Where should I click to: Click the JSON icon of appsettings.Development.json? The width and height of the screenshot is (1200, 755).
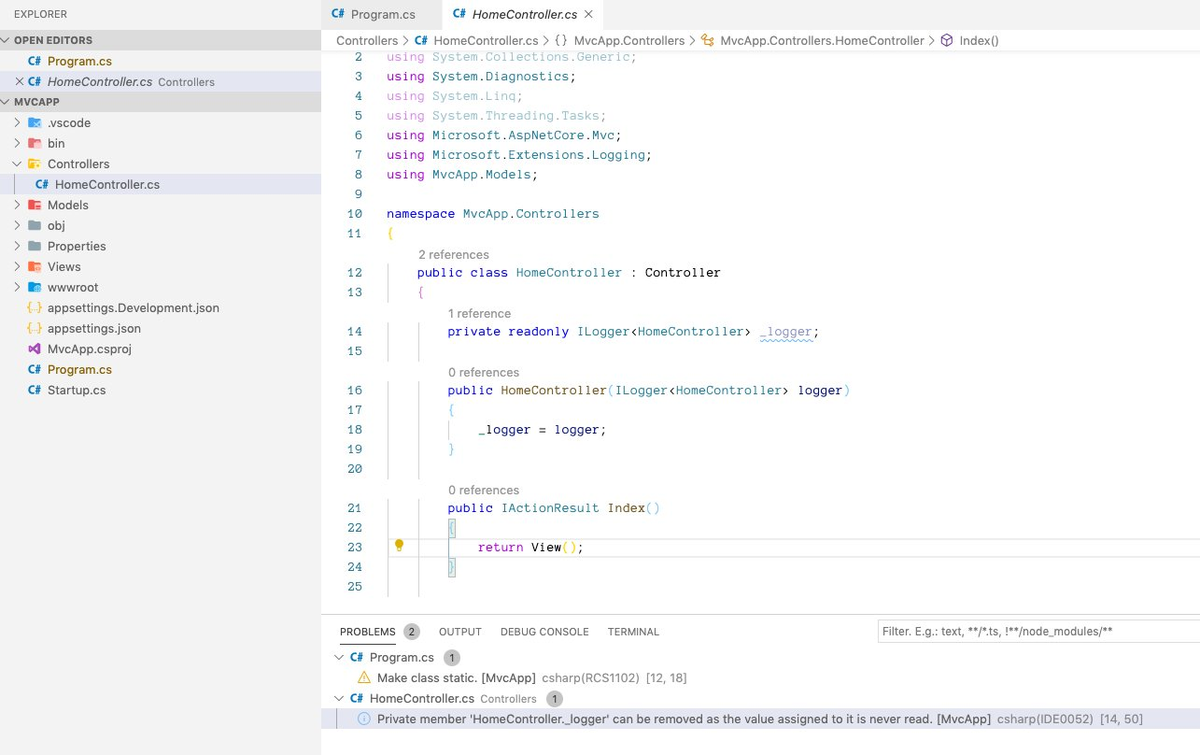point(34,308)
